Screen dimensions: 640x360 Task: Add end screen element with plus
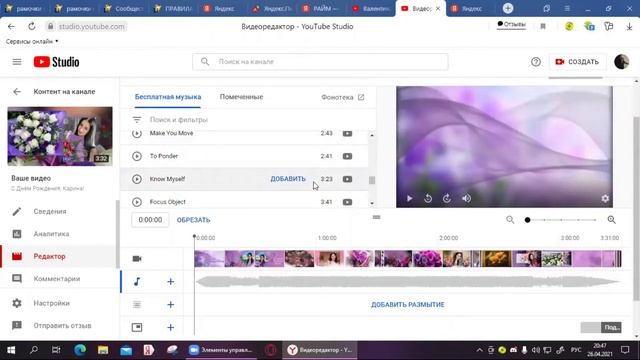click(170, 327)
